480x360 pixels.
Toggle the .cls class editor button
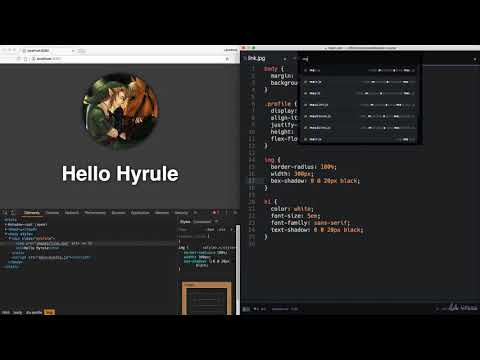222,230
